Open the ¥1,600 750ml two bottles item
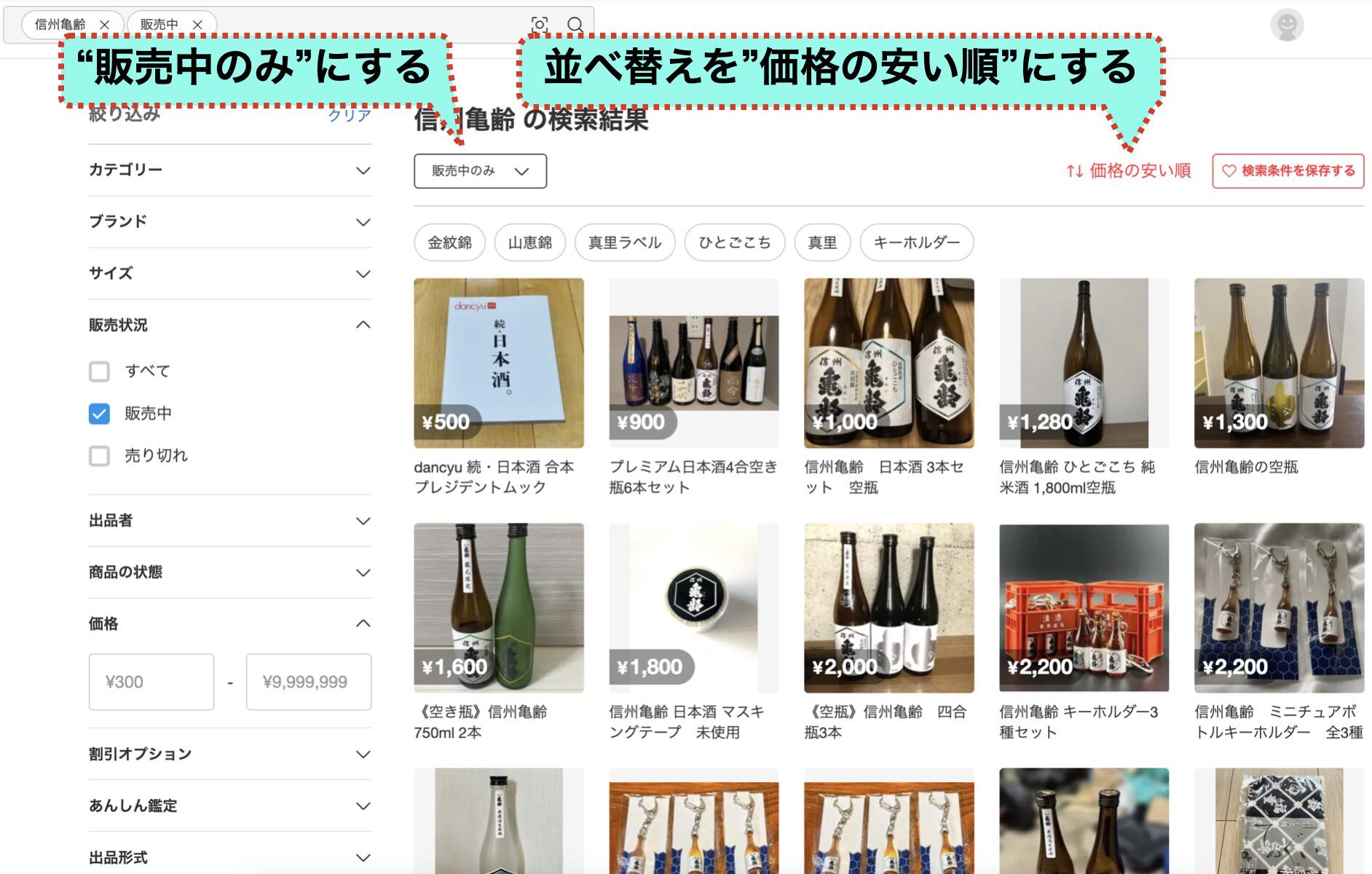Viewport: 1372px width, 874px height. point(499,607)
